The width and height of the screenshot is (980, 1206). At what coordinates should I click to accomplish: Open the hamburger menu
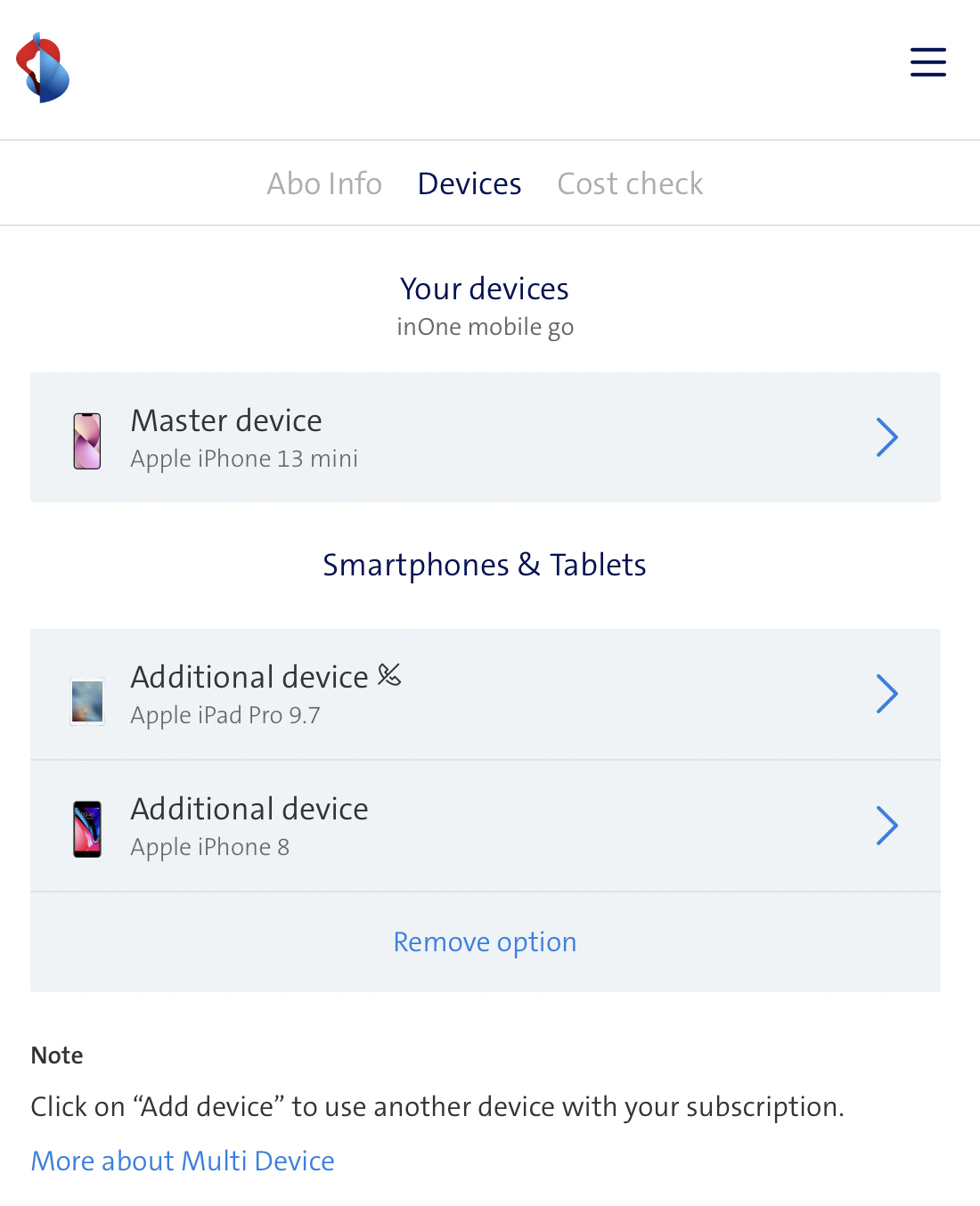point(927,62)
